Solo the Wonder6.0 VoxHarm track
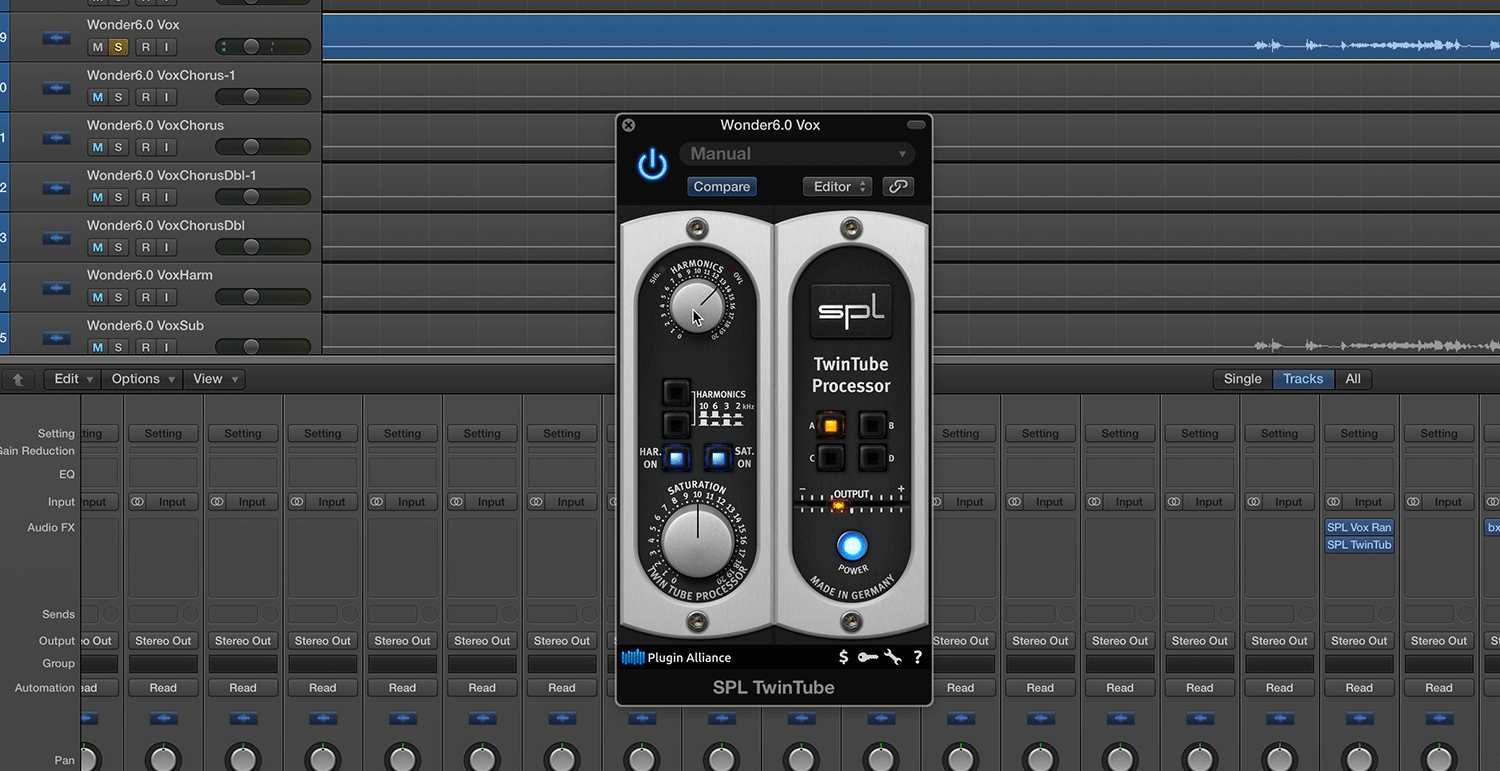1500x771 pixels. 118,297
